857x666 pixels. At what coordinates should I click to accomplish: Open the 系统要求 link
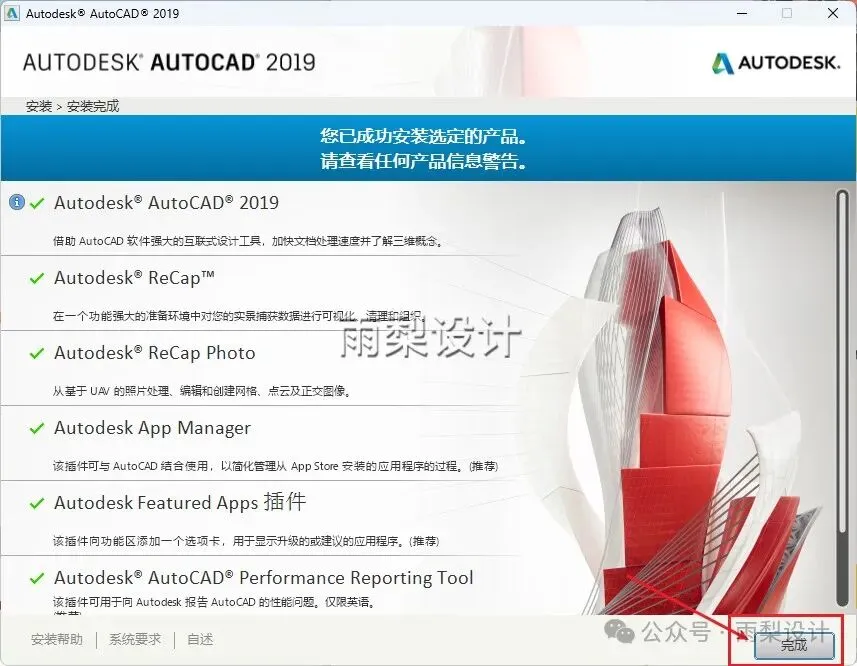135,639
